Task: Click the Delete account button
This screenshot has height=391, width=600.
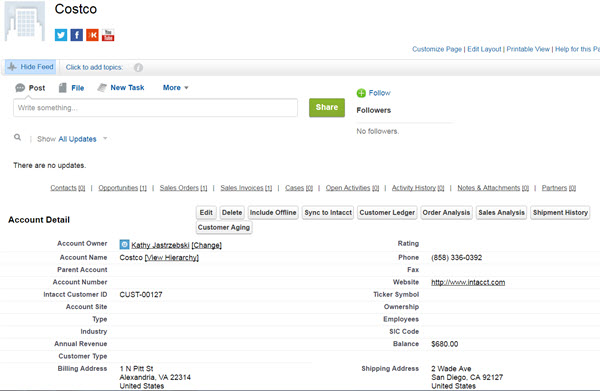Action: point(232,213)
